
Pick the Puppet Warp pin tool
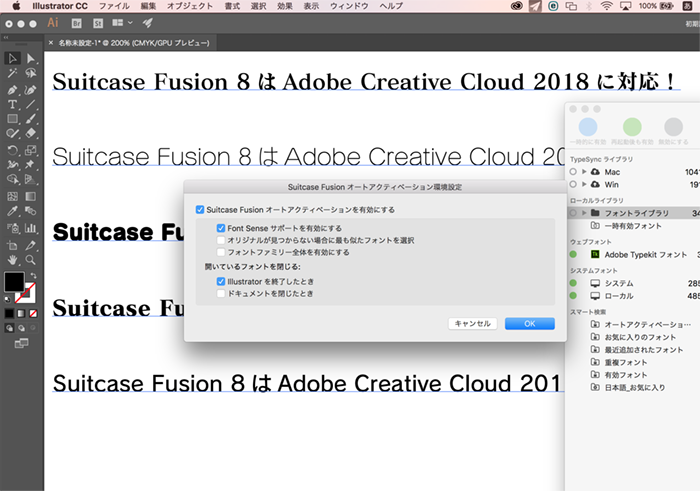pyautogui.click(x=30, y=165)
